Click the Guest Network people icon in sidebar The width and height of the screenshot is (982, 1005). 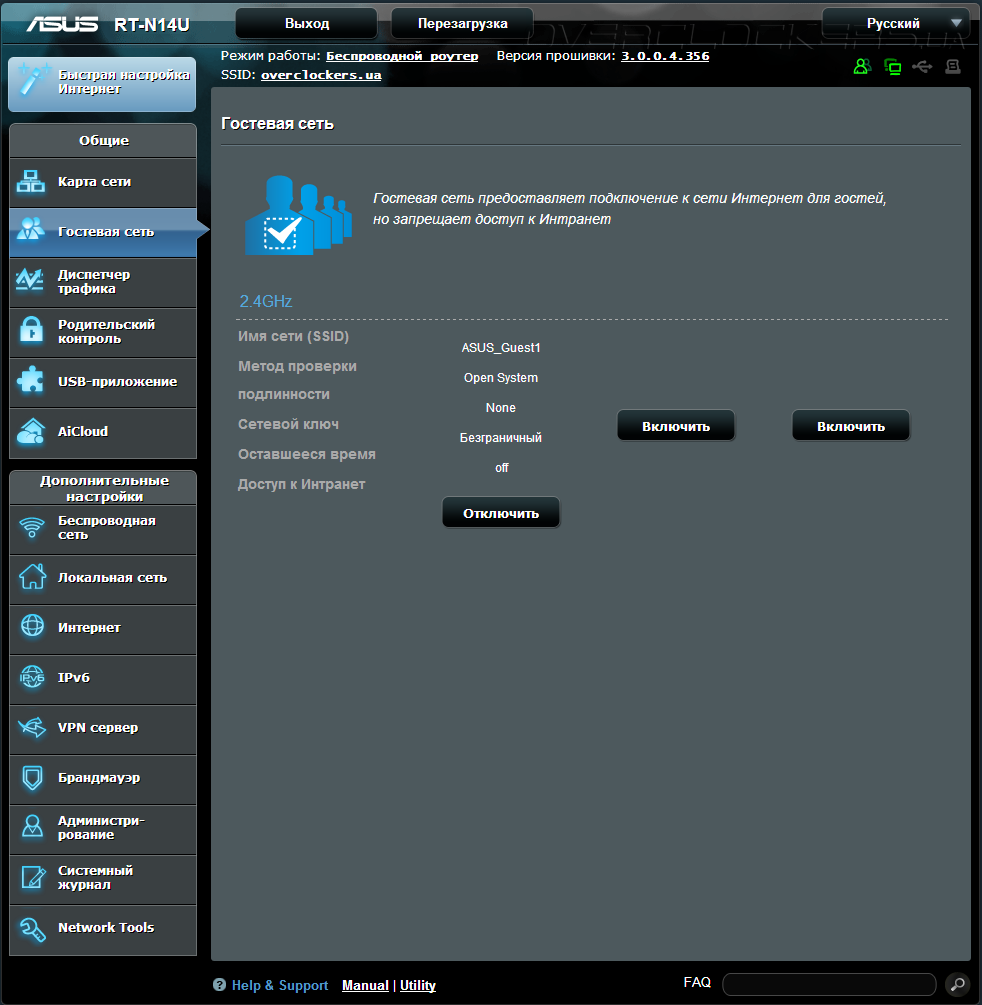coord(31,229)
